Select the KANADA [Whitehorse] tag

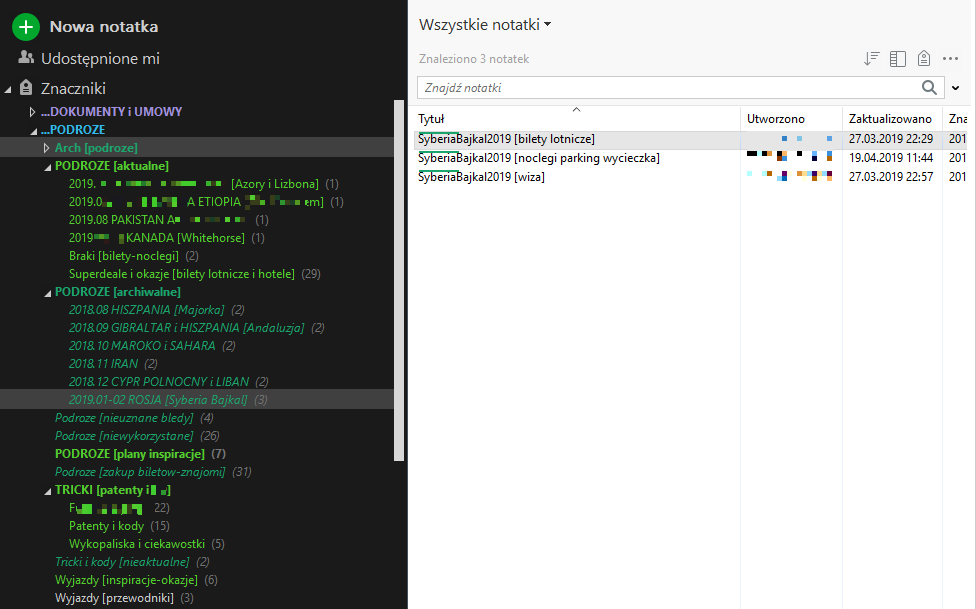[x=157, y=238]
